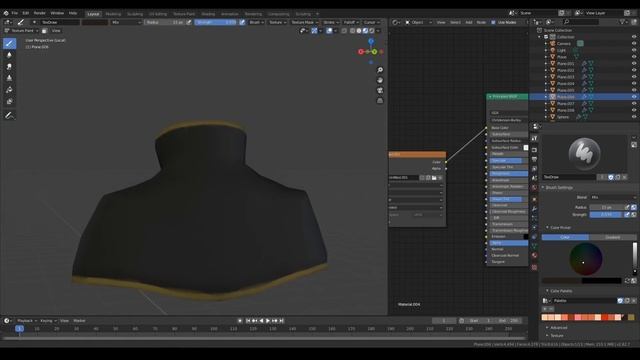
Task: Switch perspective/orthographic with grid icon
Action: 380,101
